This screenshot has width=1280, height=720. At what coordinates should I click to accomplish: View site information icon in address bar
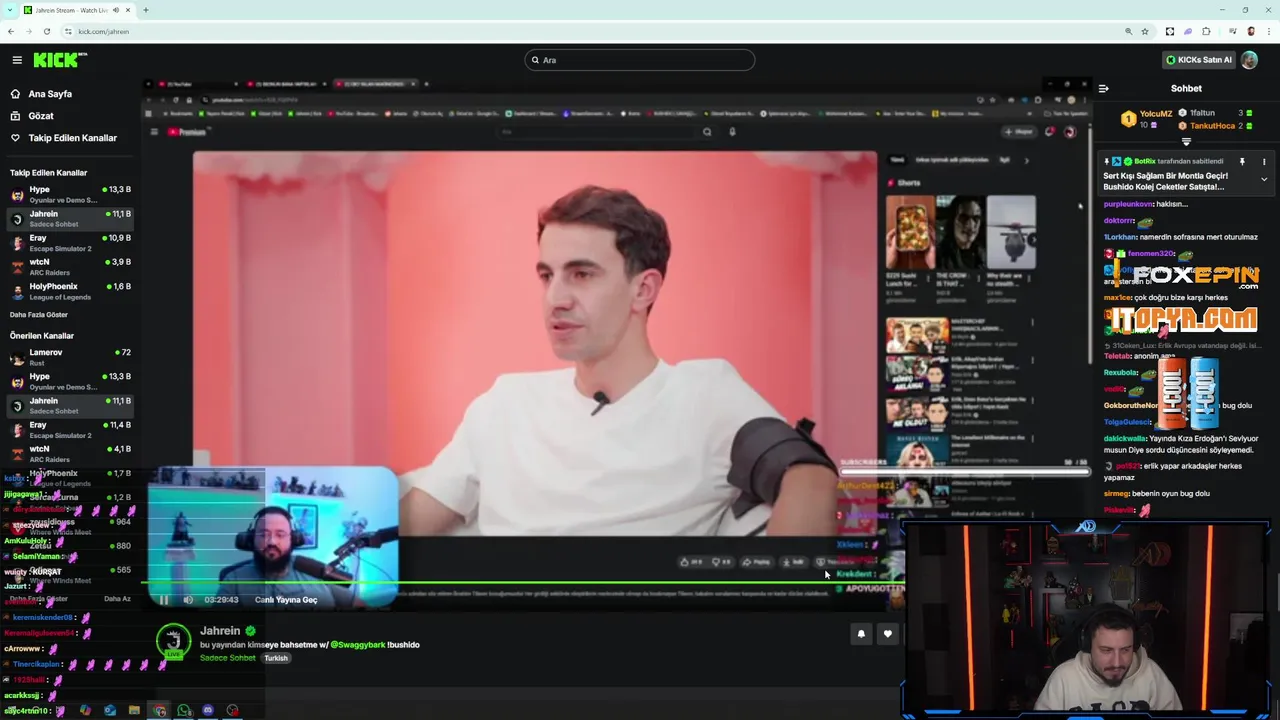69,31
